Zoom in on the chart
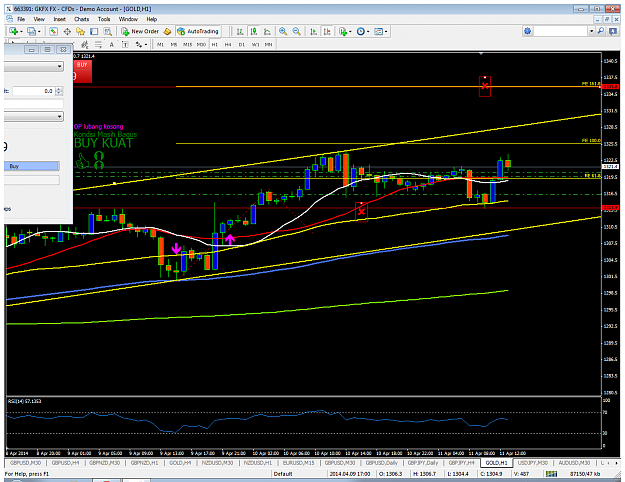The image size is (625, 482). 283,31
